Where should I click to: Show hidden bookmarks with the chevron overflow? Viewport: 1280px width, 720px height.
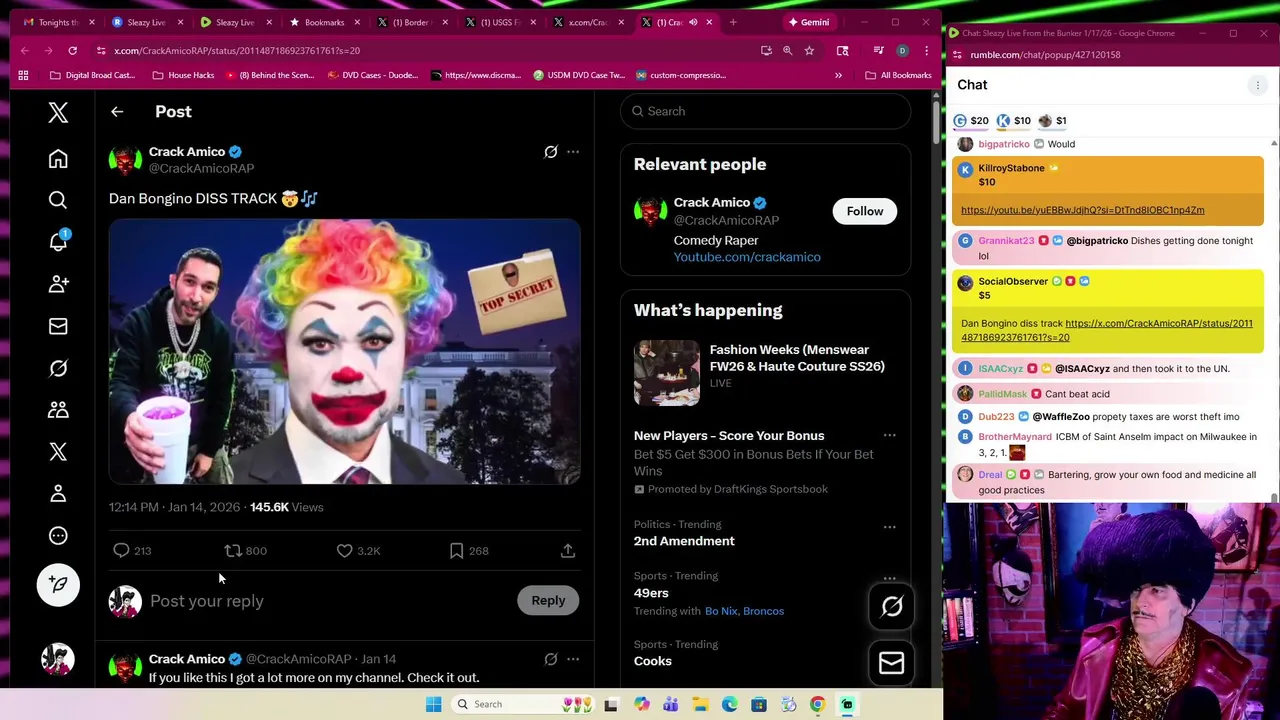click(x=838, y=75)
